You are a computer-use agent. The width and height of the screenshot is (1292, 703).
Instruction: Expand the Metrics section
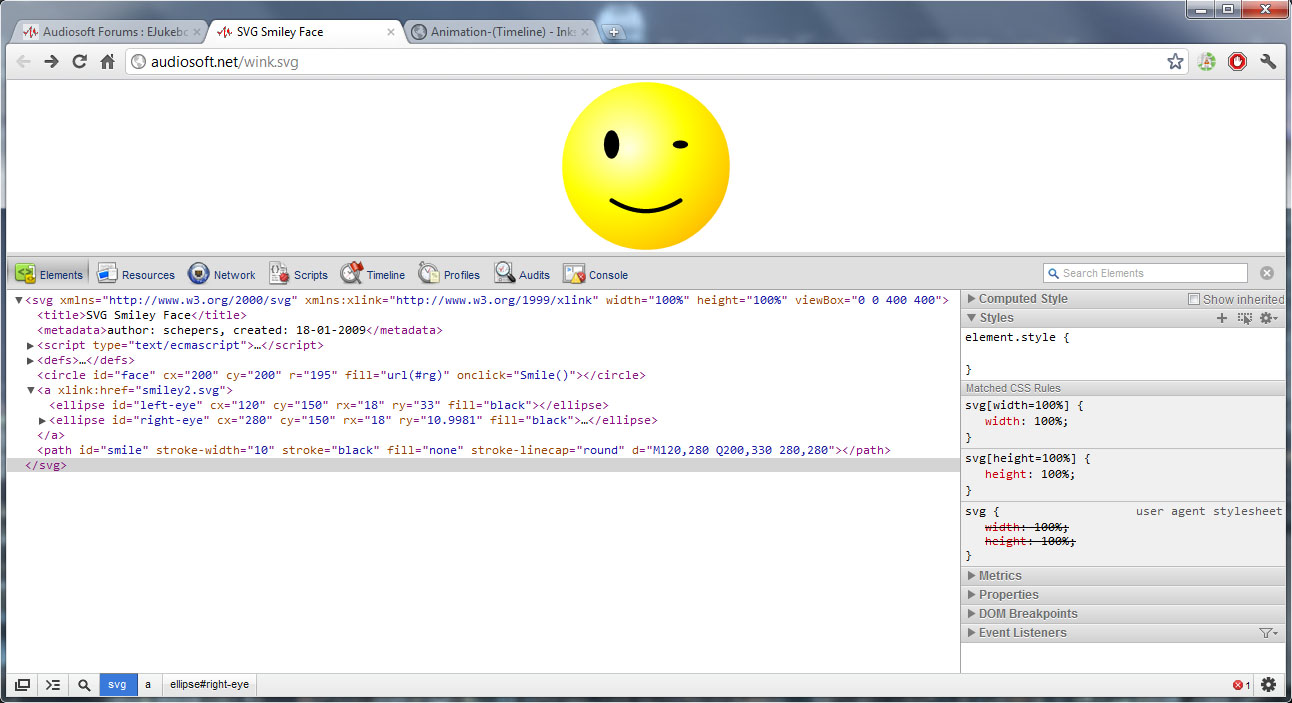[x=999, y=576]
